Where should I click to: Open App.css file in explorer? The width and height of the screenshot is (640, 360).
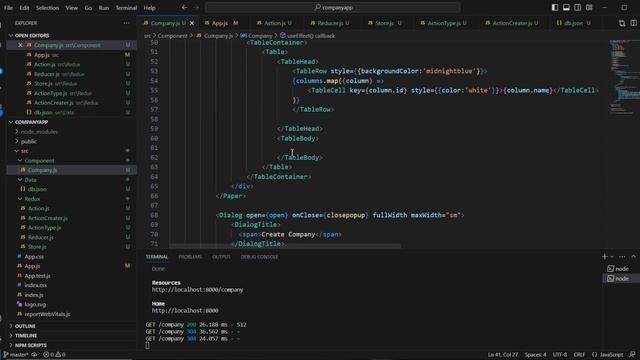pyautogui.click(x=34, y=257)
